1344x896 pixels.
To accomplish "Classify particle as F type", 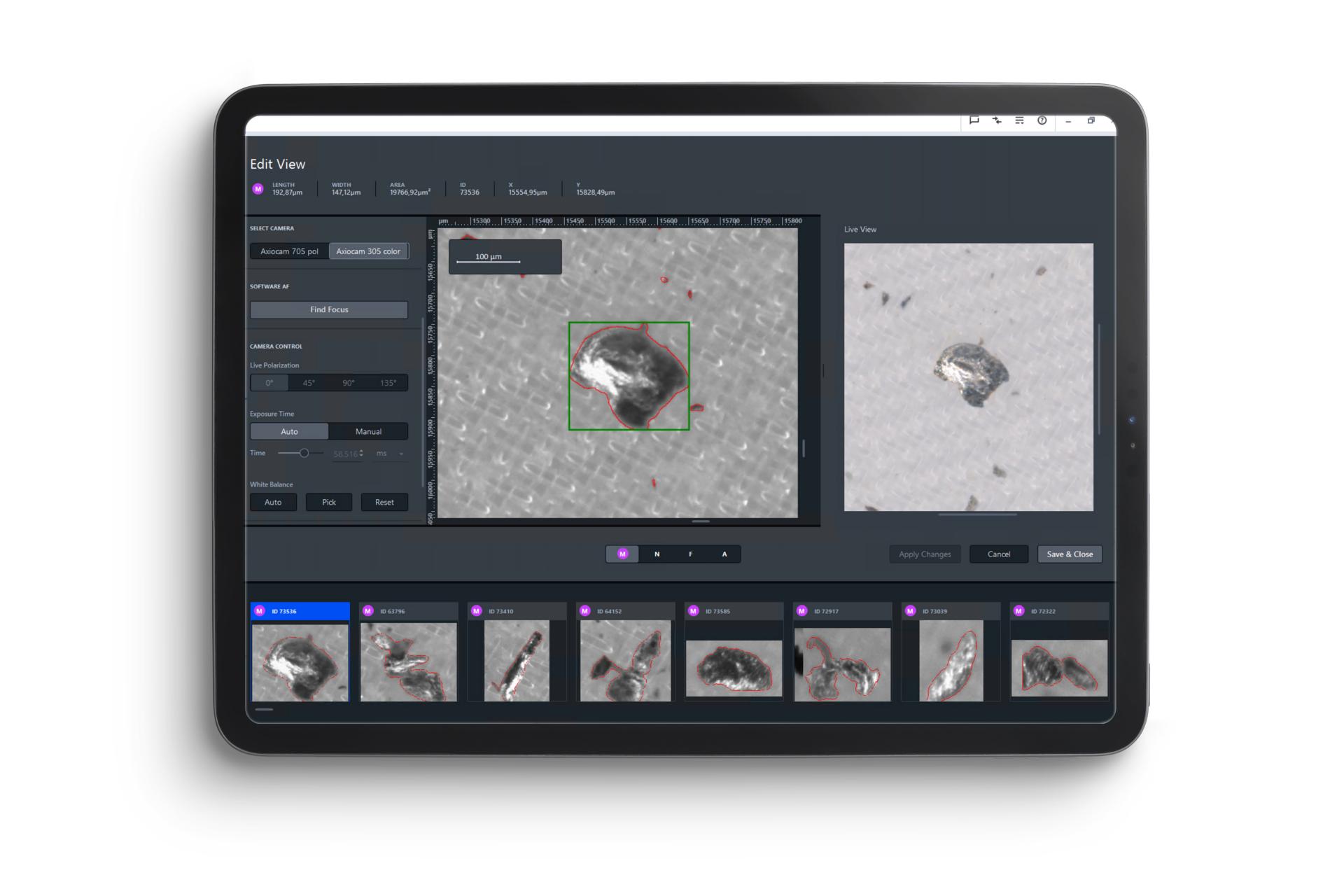I will point(690,554).
